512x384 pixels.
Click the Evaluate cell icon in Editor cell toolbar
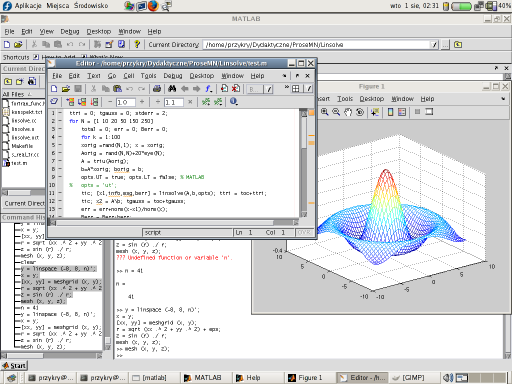coord(70,102)
